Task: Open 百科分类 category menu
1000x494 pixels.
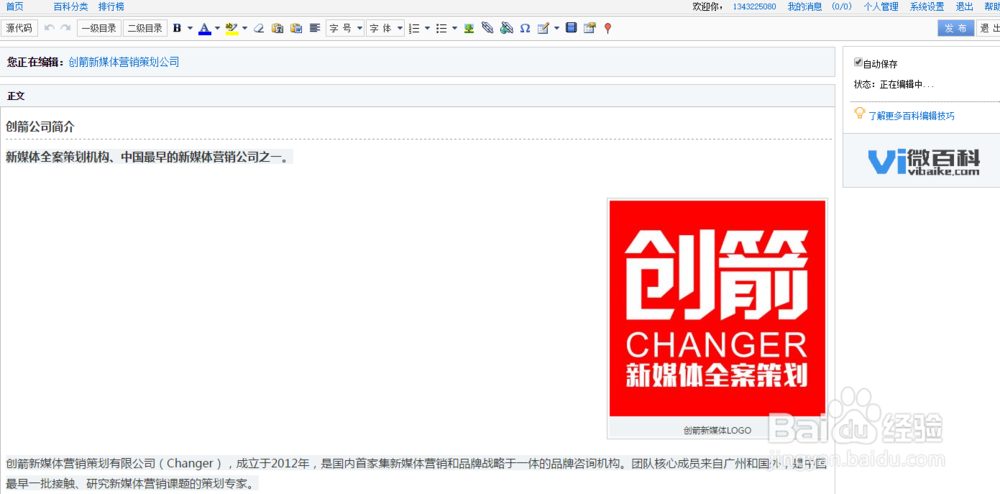Action: [71, 6]
